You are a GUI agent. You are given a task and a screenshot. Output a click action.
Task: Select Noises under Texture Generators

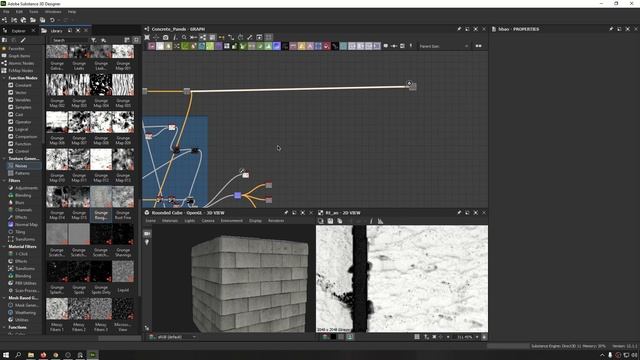coord(21,166)
